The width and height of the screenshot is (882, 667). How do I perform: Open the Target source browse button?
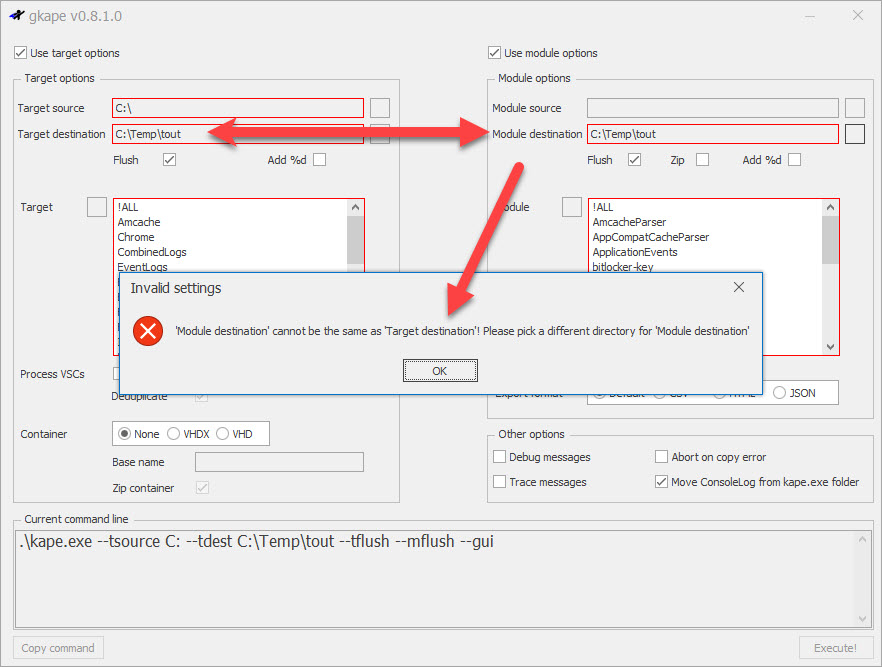[380, 108]
